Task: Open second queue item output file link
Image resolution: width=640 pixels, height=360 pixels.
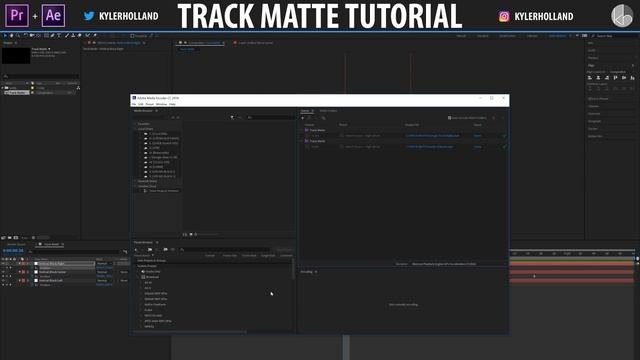Action: coord(429,147)
